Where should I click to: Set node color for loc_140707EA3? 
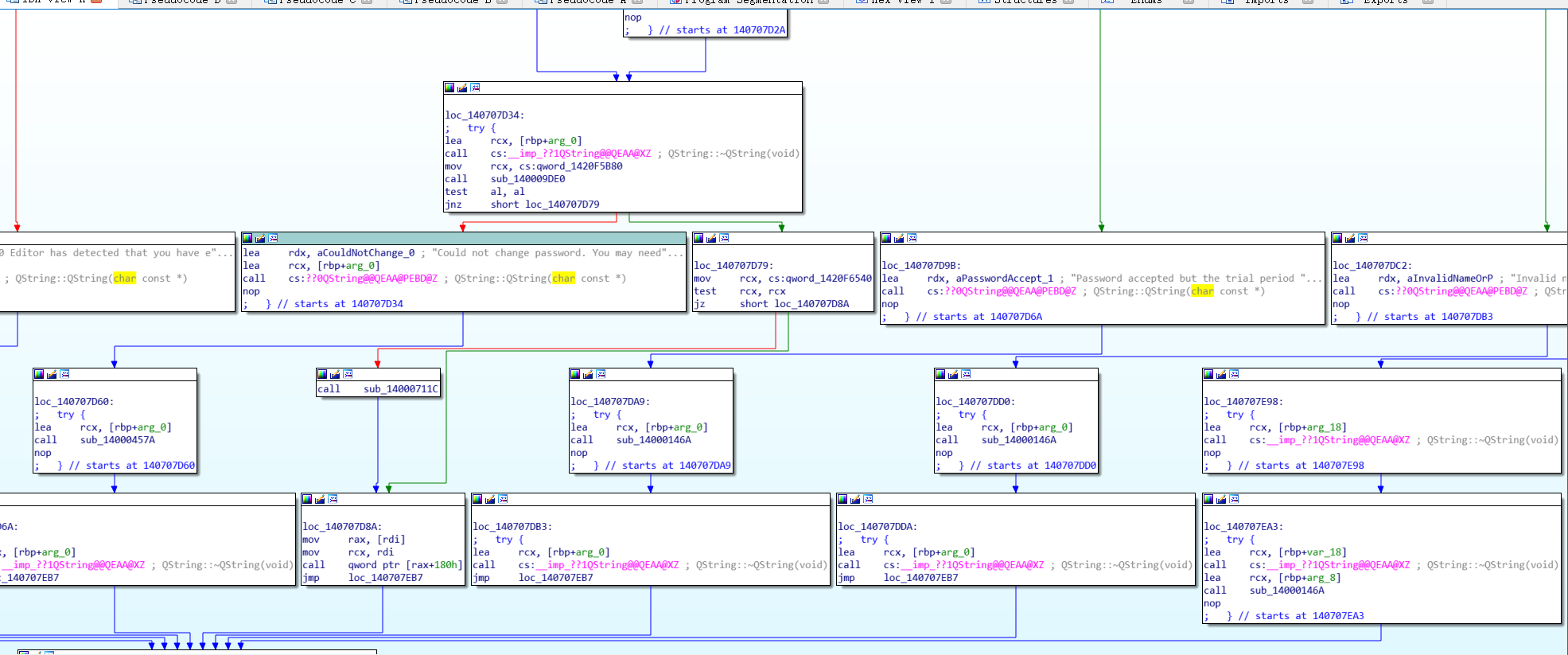pos(1208,499)
